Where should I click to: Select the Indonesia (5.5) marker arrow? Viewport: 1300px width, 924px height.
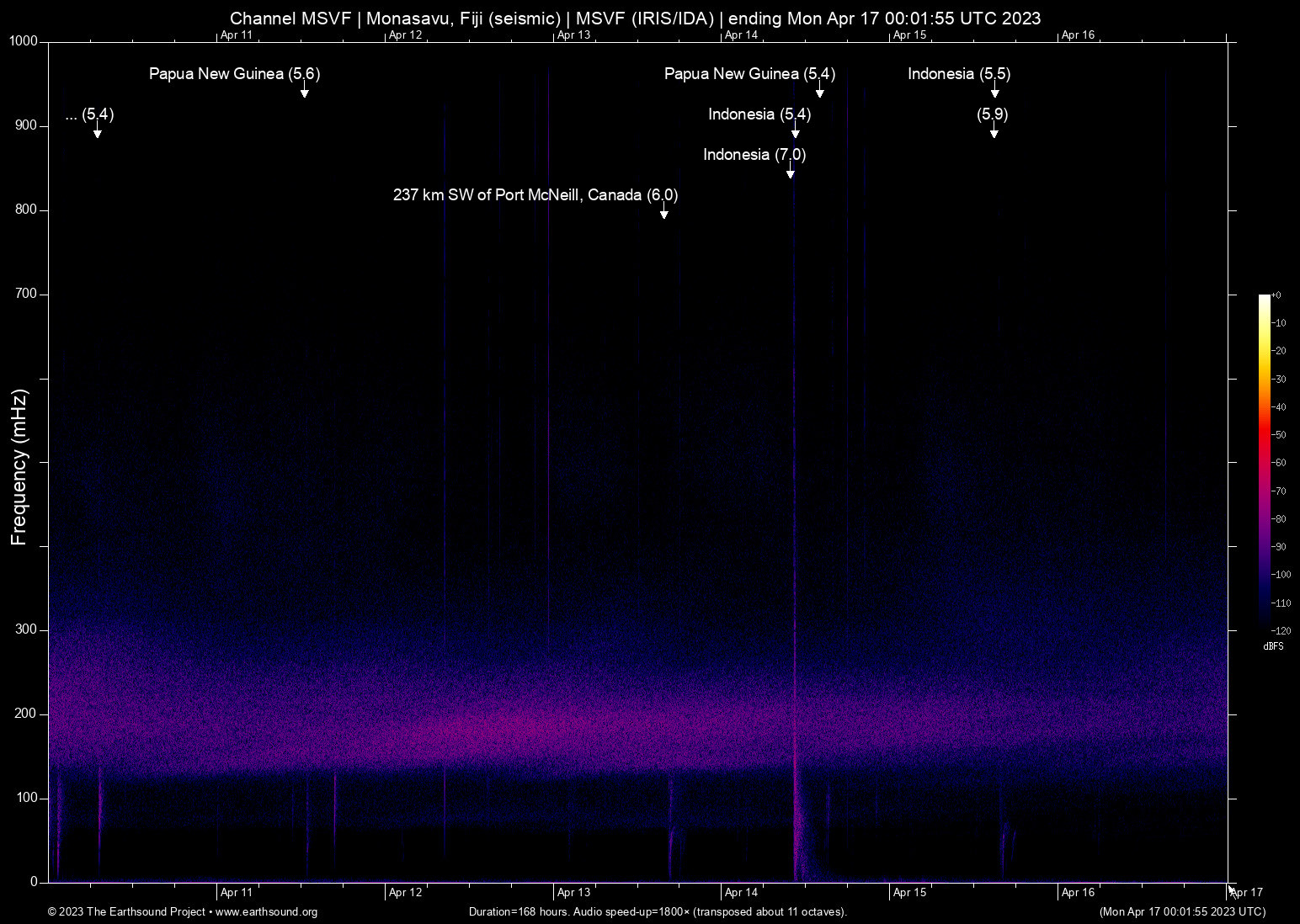(994, 92)
